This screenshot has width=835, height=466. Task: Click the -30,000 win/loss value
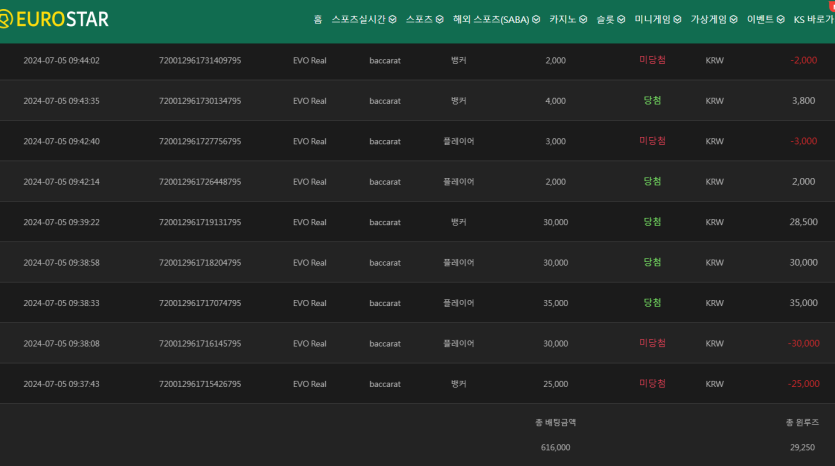click(804, 344)
